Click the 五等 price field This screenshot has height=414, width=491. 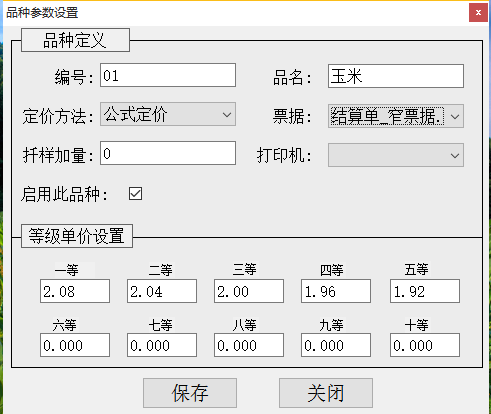(x=425, y=291)
